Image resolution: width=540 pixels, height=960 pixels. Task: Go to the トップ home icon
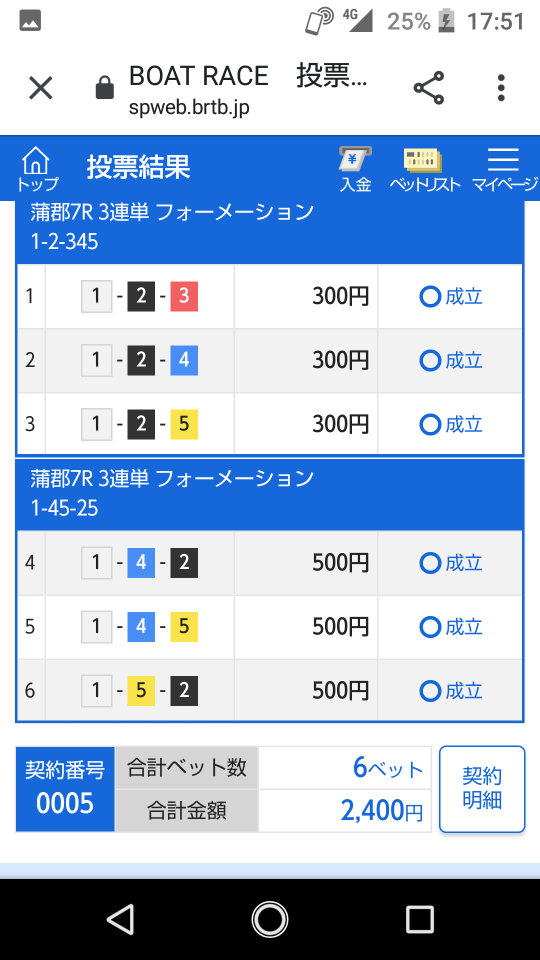tap(37, 168)
